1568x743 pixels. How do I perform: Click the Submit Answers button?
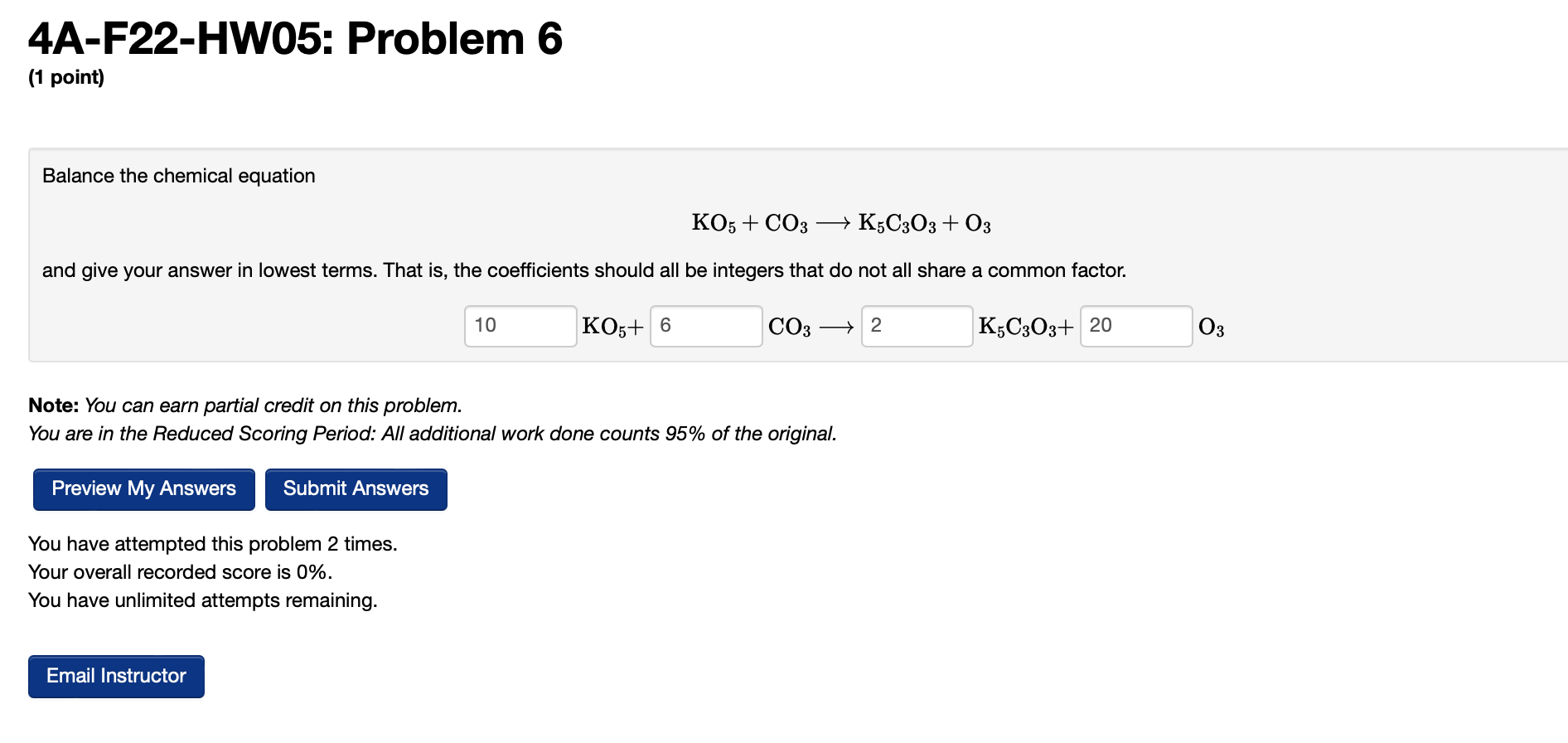[x=356, y=488]
